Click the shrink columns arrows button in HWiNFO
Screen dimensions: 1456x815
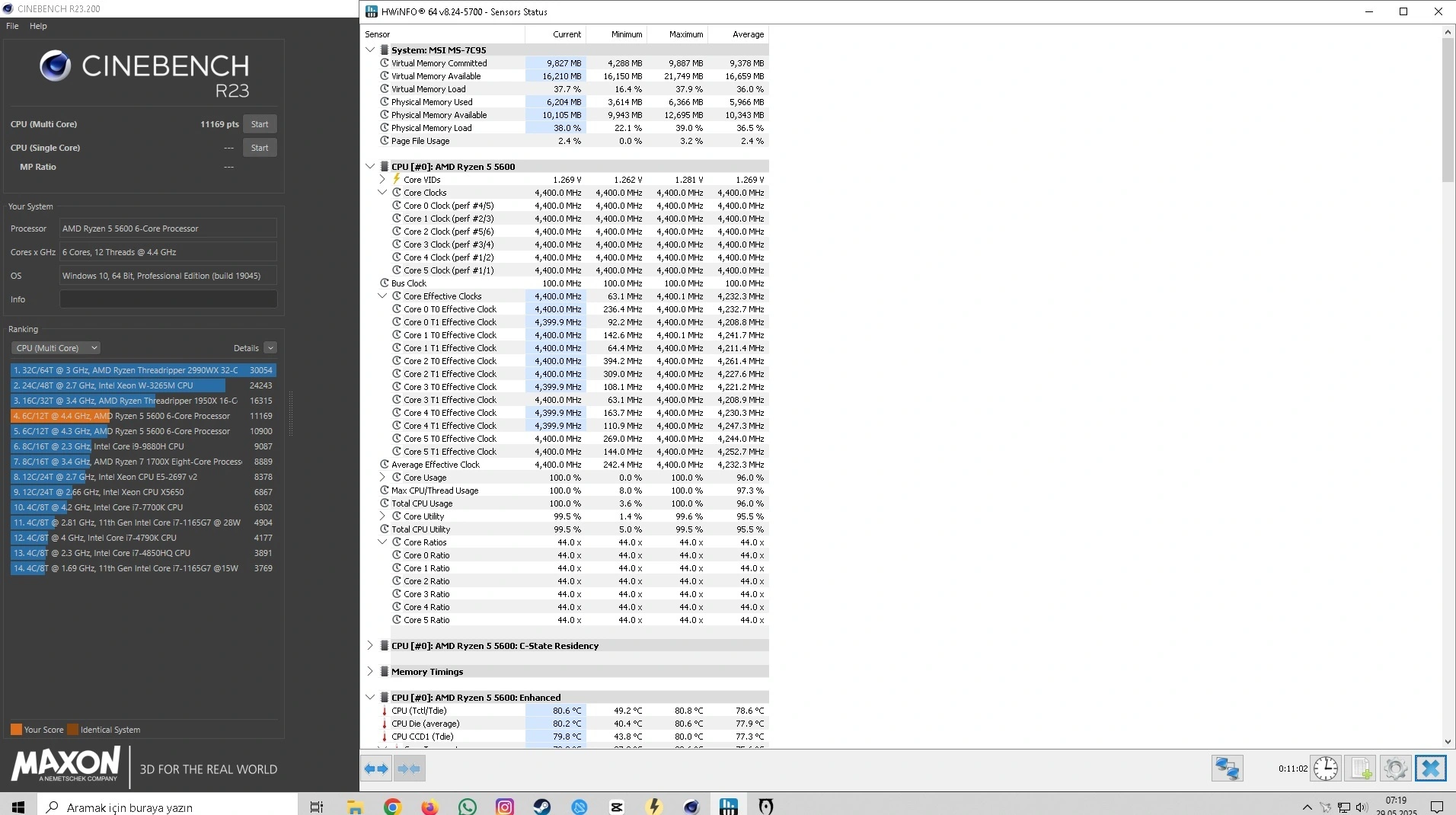click(409, 769)
